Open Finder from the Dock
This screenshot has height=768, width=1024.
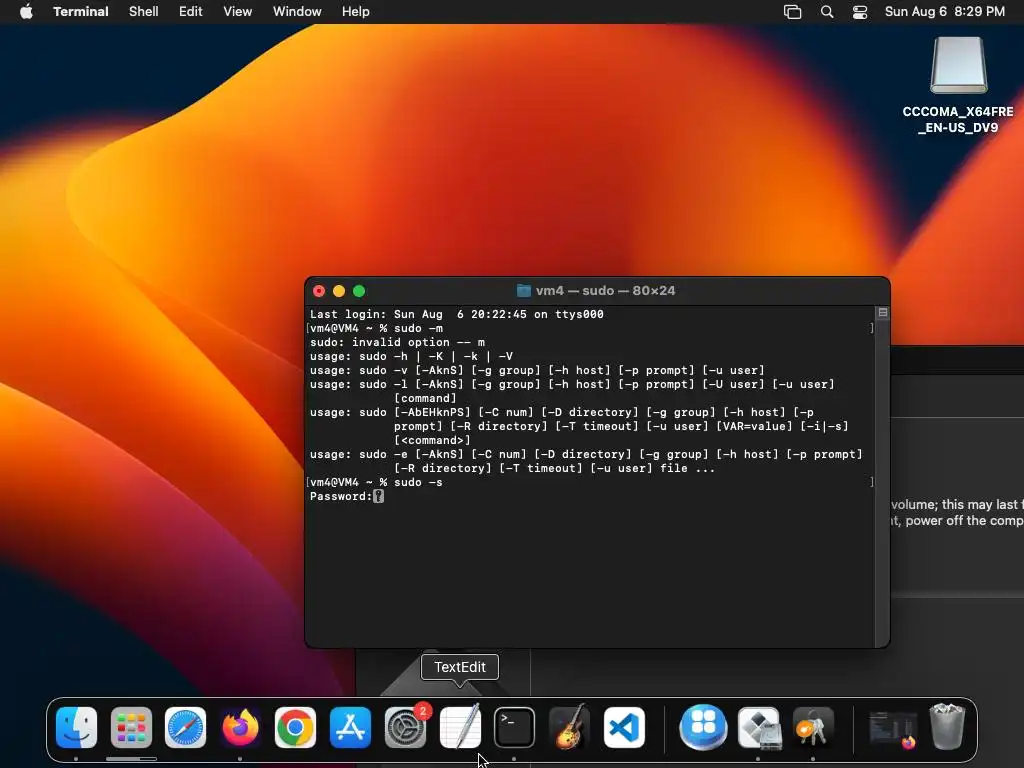(x=76, y=727)
